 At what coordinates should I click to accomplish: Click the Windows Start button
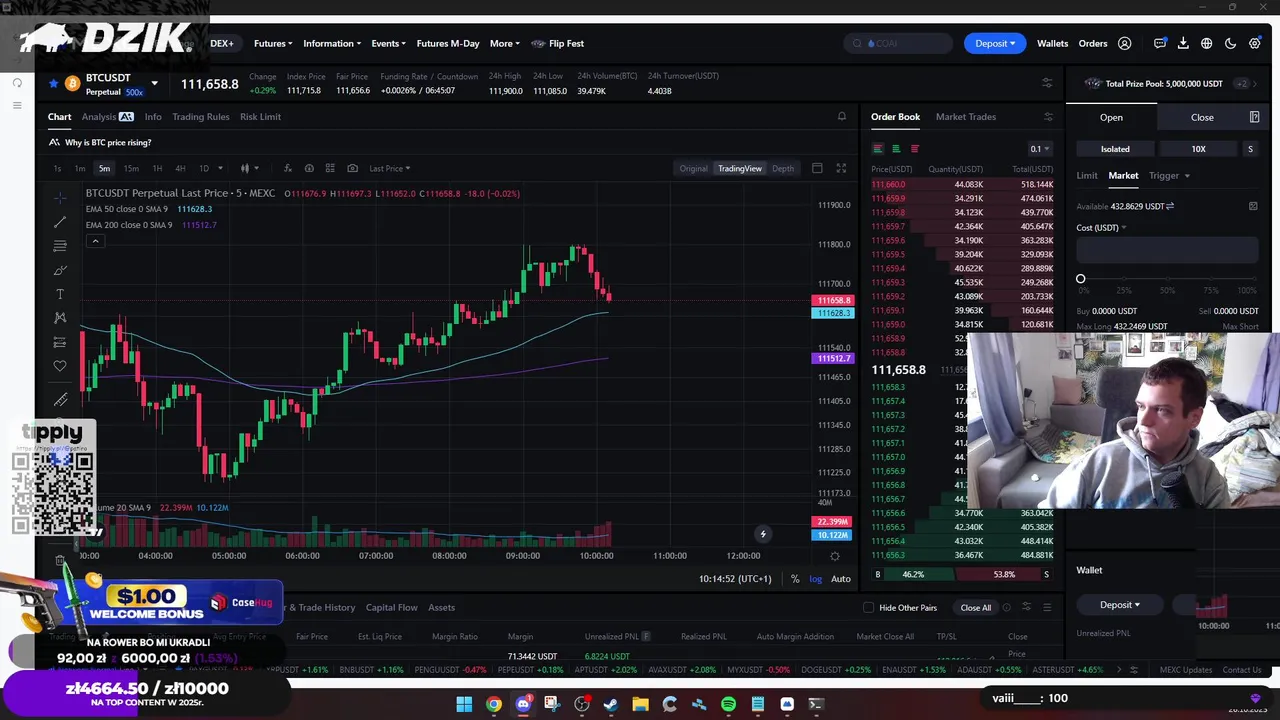tap(464, 704)
